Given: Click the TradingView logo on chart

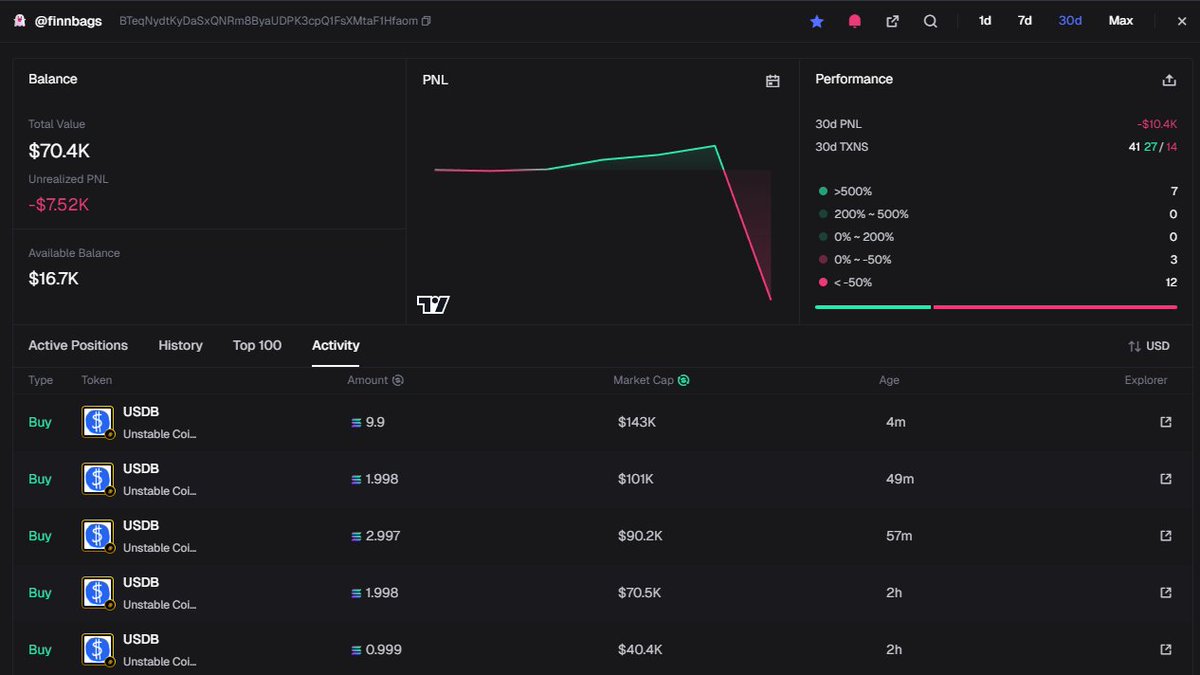Looking at the screenshot, I should pos(433,305).
